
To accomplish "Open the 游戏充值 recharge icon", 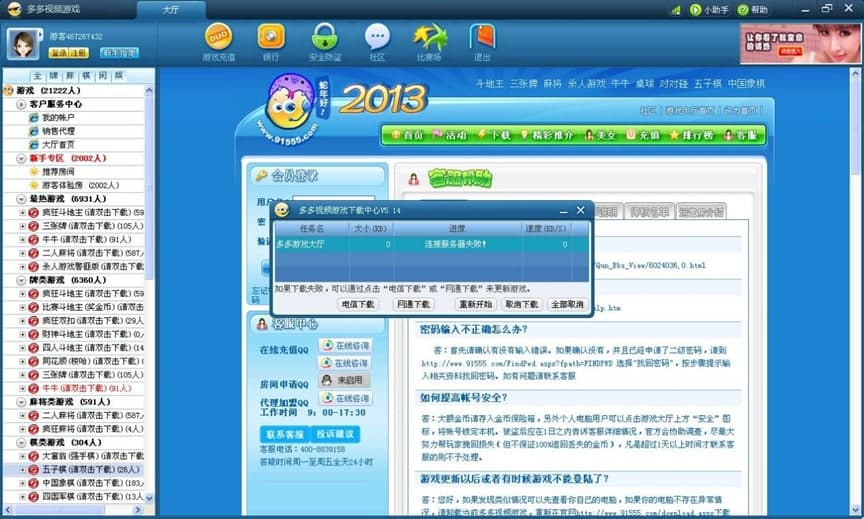I will [218, 37].
